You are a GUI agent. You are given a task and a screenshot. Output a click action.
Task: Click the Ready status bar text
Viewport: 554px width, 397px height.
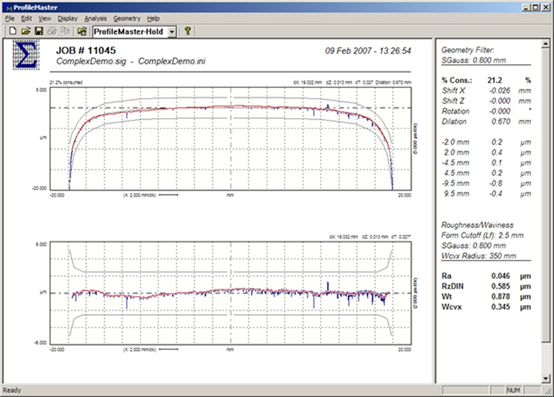[12, 390]
